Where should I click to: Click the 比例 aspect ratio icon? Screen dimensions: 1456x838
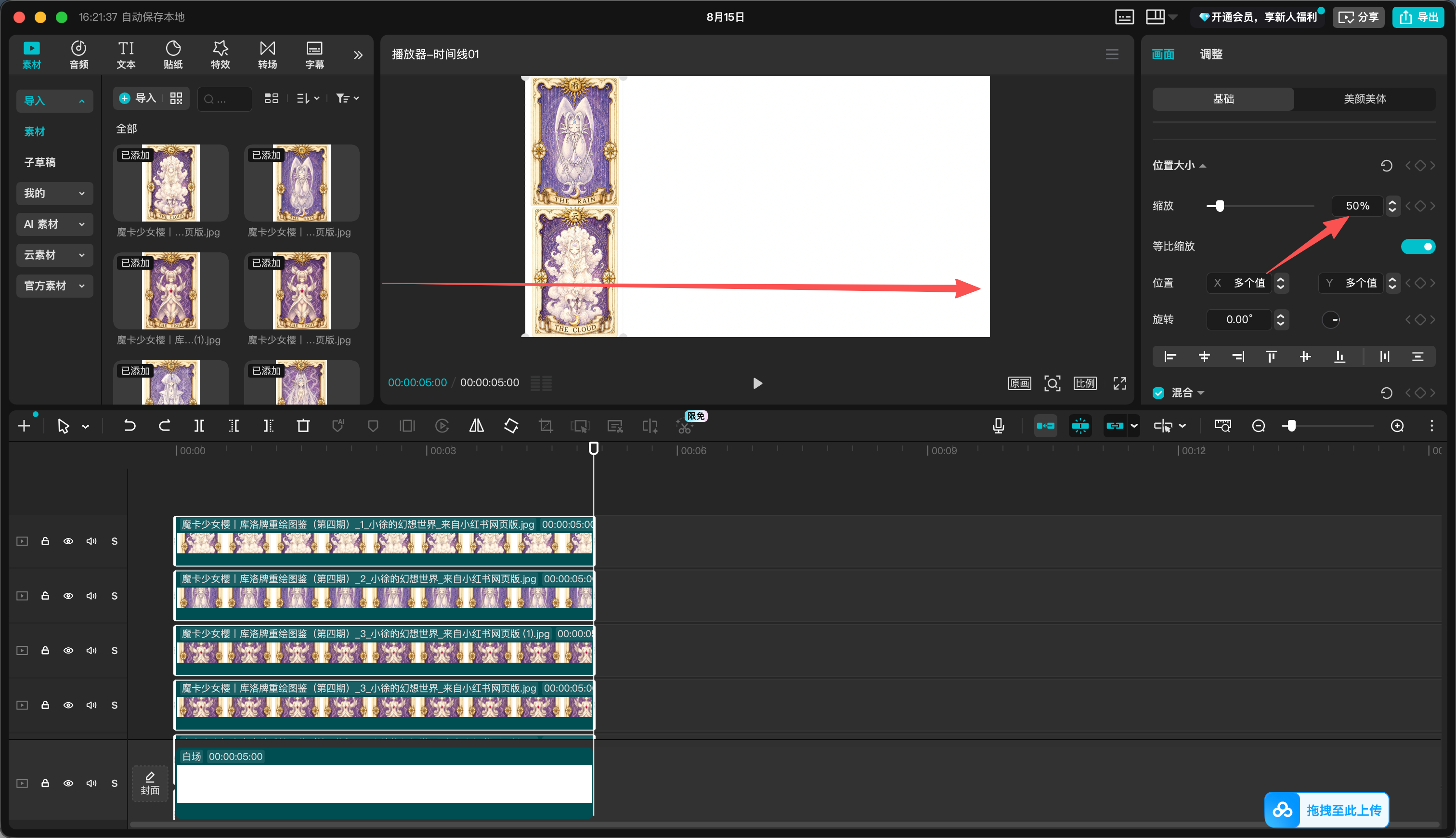coord(1085,383)
